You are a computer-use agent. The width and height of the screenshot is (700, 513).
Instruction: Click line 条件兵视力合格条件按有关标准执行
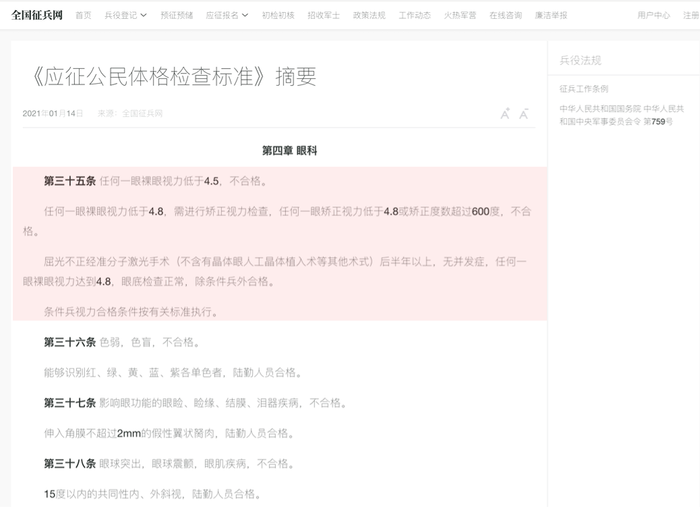tap(132, 312)
